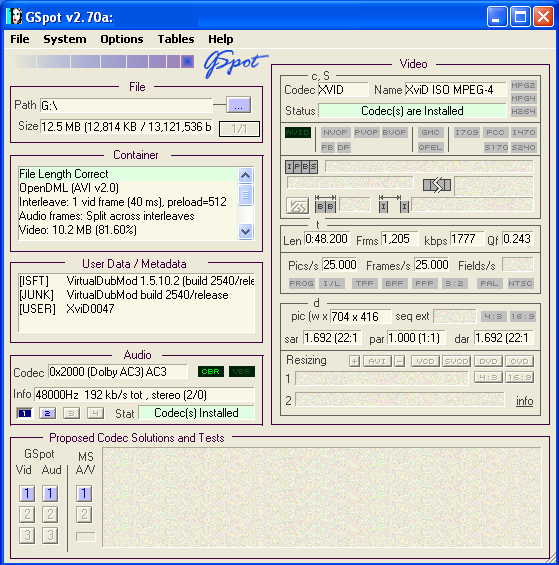The image size is (559, 565).
Task: Click the VBR audio indicator
Action: pos(242,372)
